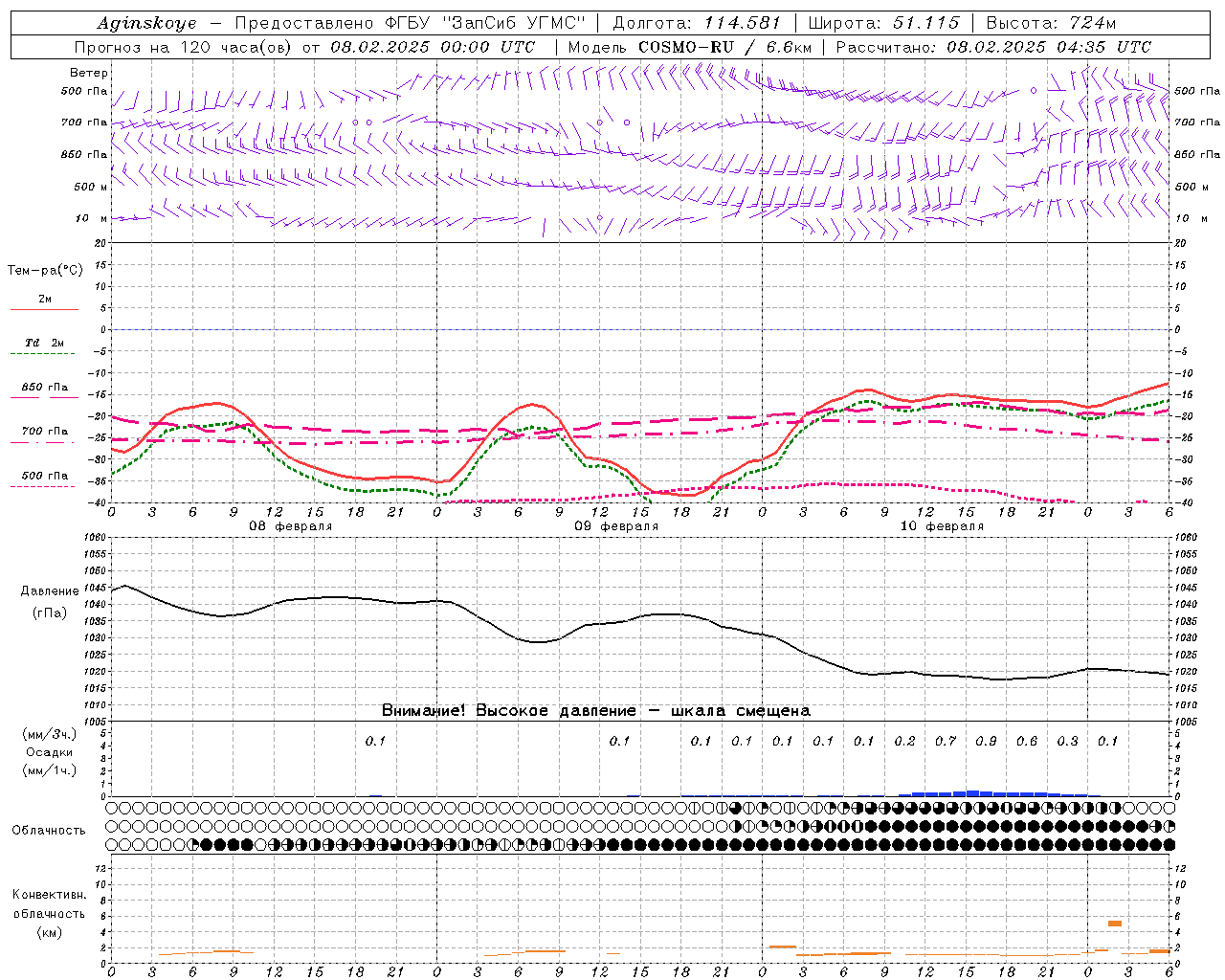Click the date label 10 февраля

(x=942, y=526)
